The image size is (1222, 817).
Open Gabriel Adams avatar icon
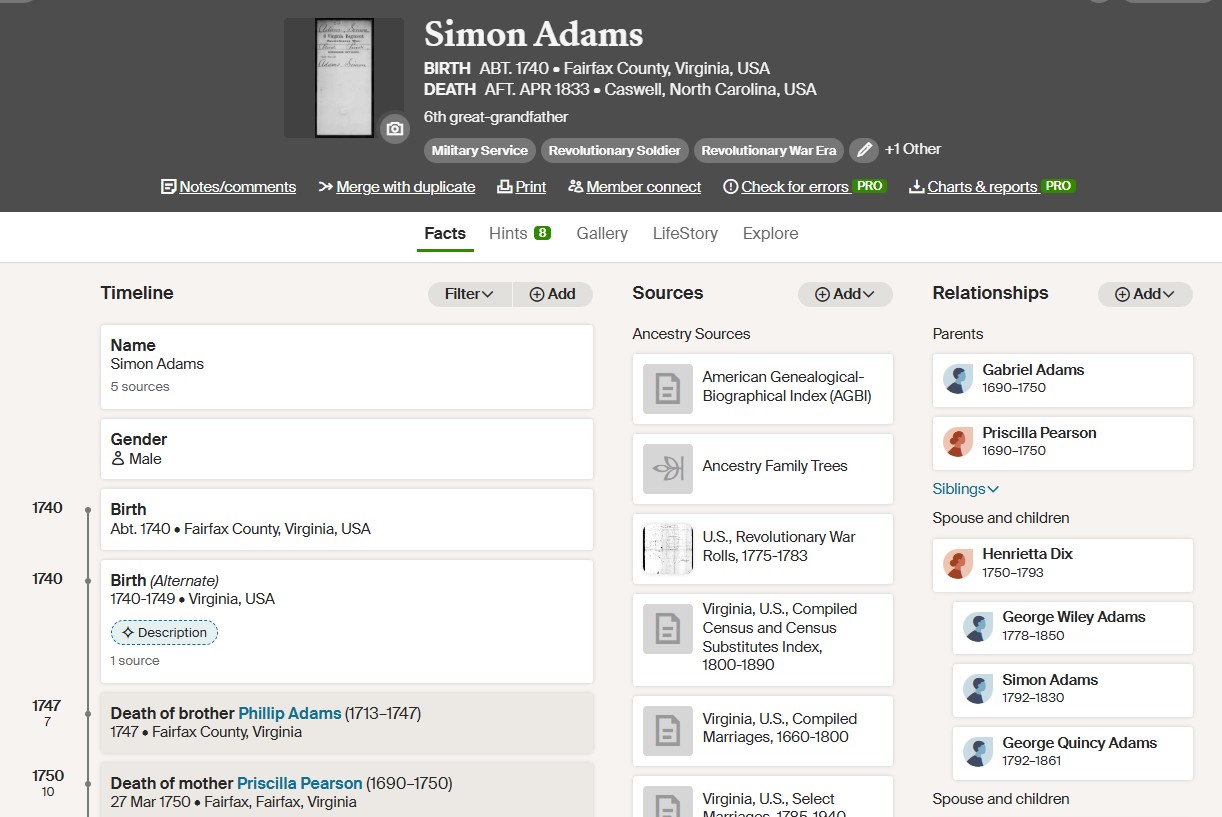pos(958,380)
